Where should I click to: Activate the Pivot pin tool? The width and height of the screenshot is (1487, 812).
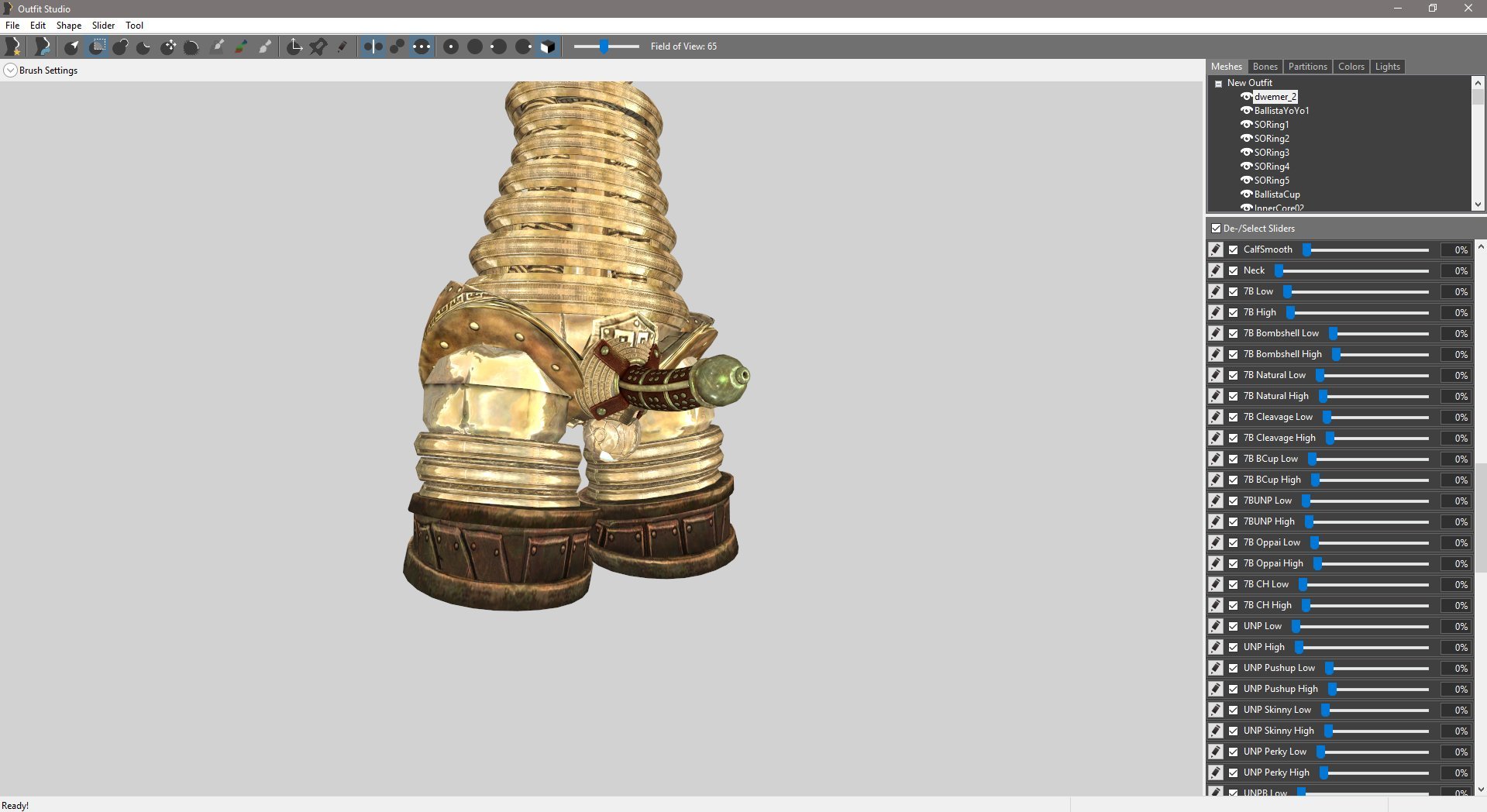click(318, 46)
